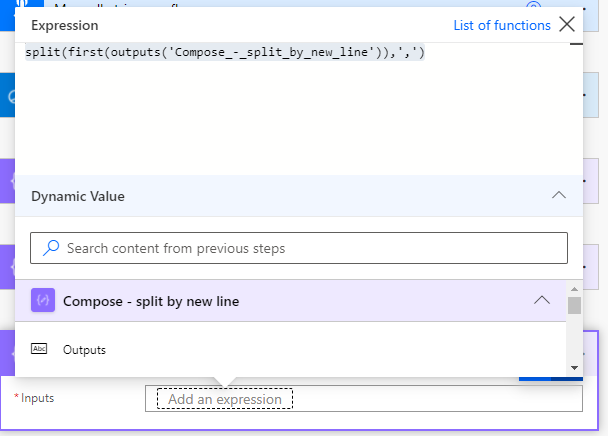Click the purple Compose action icon
The image size is (608, 436).
[x=42, y=300]
